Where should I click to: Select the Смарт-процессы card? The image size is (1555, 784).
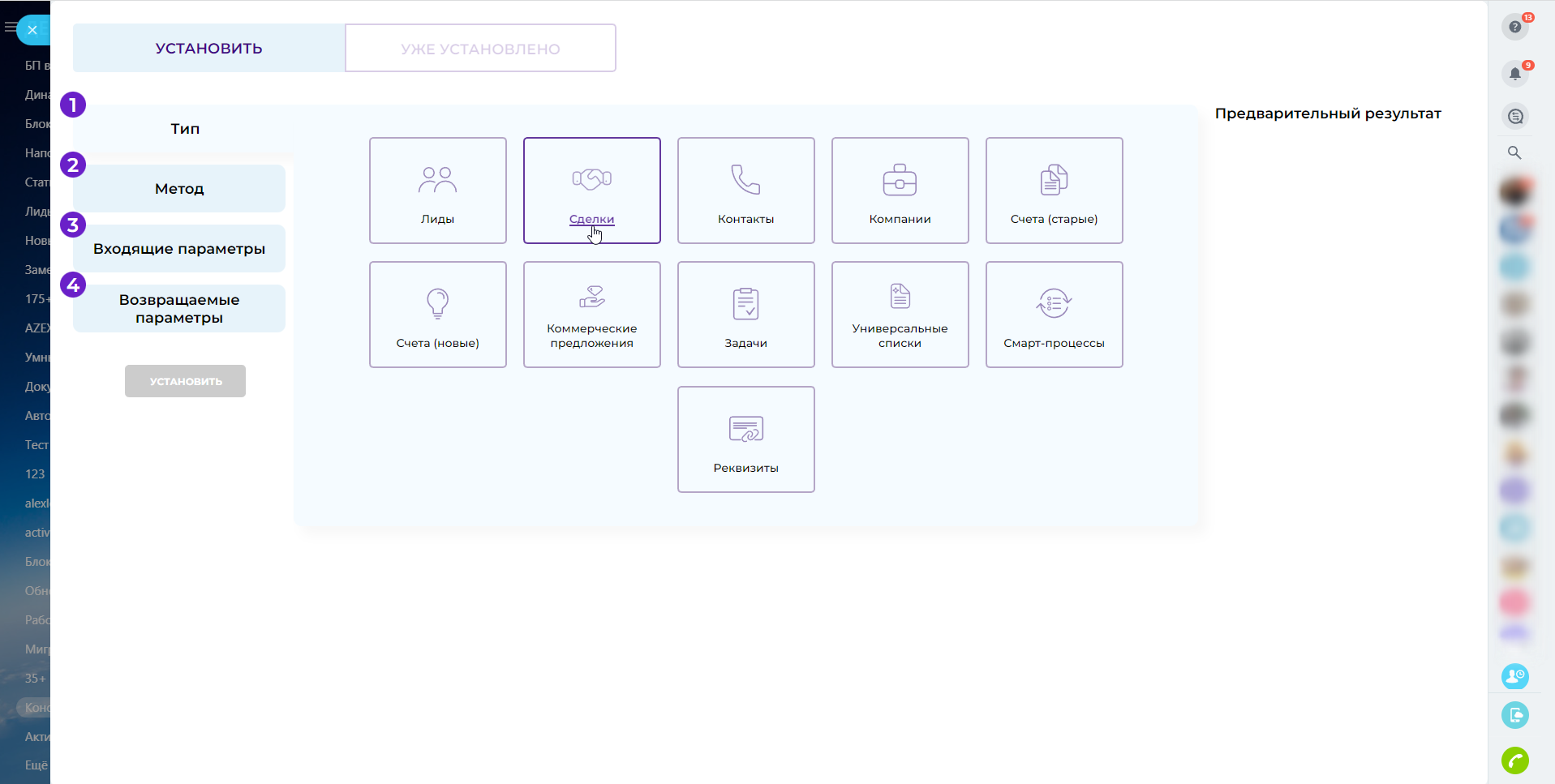(1054, 315)
